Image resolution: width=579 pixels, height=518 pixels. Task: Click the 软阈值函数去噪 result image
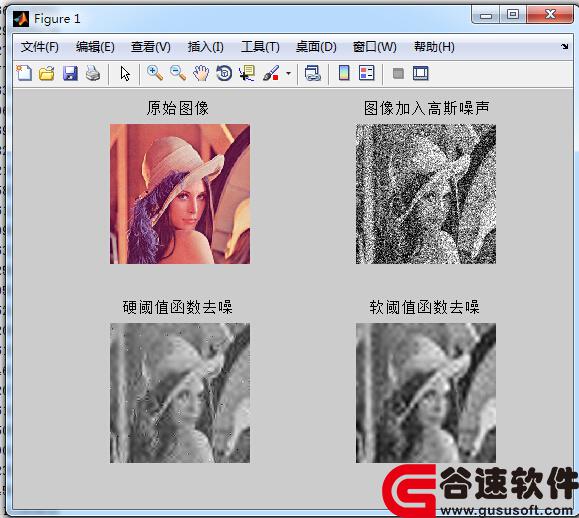pyautogui.click(x=426, y=393)
